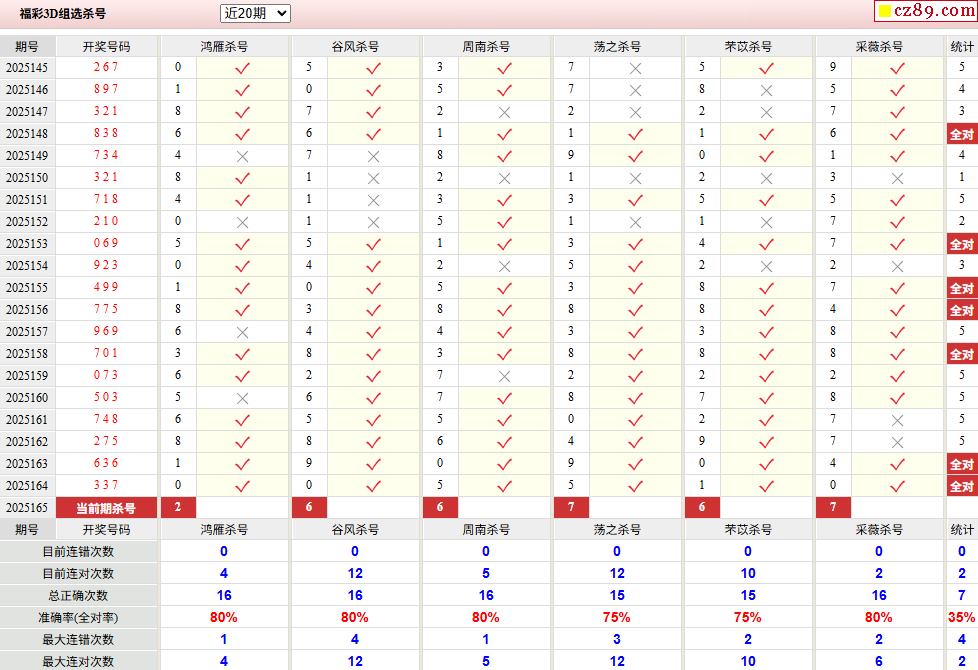Screen dimensions: 978x670
Task: Click the 鸿雁杀号 checkmark in row 2025145
Action: click(x=242, y=68)
